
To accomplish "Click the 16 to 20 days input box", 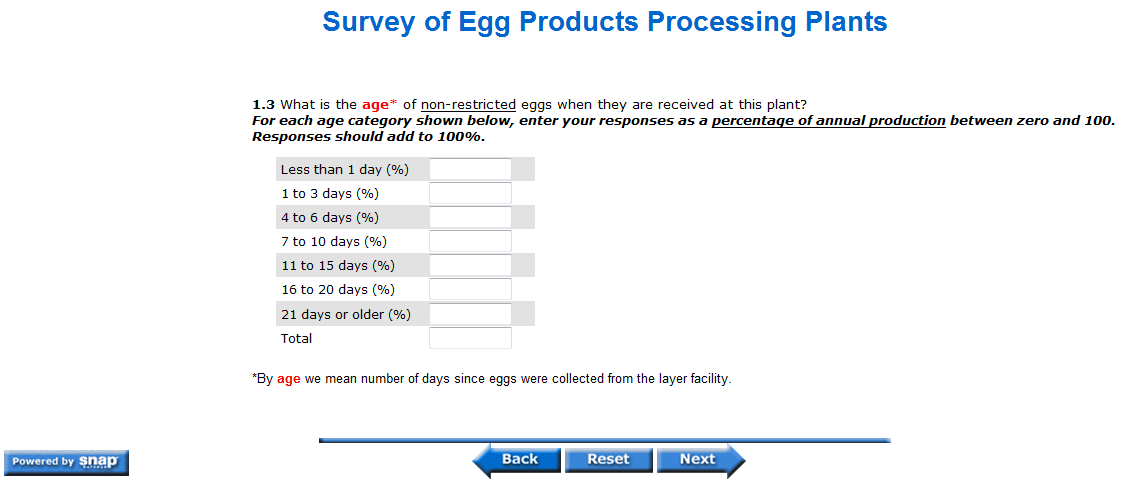I will tap(470, 289).
